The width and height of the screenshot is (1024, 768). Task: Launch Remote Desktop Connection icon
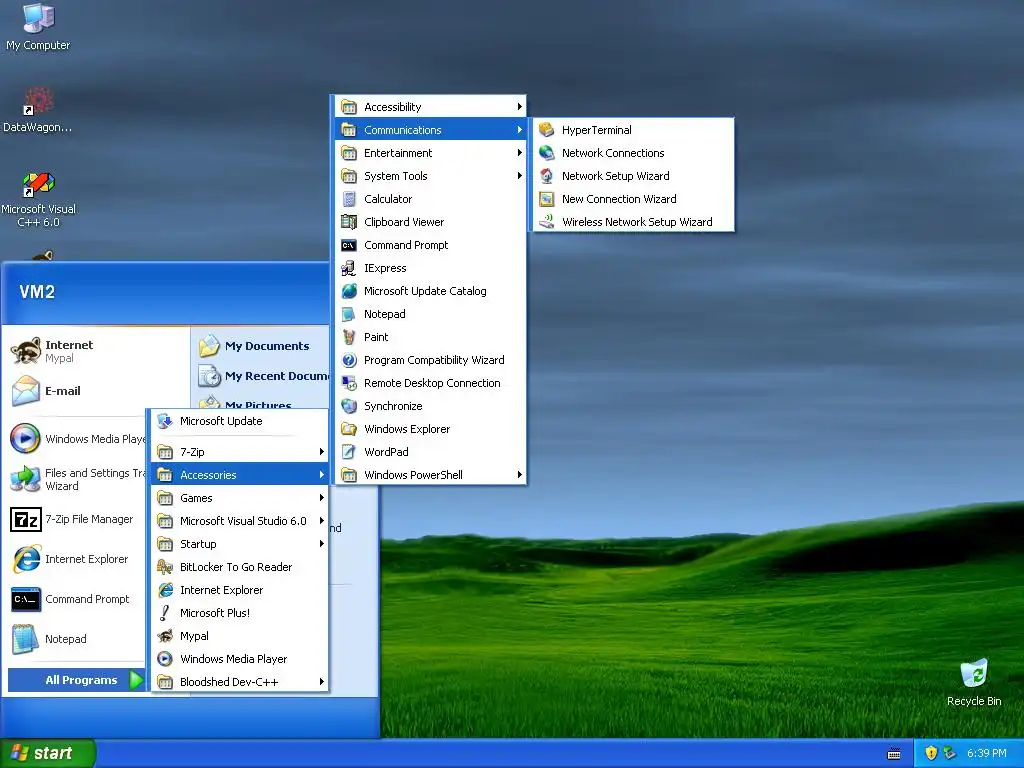point(349,383)
